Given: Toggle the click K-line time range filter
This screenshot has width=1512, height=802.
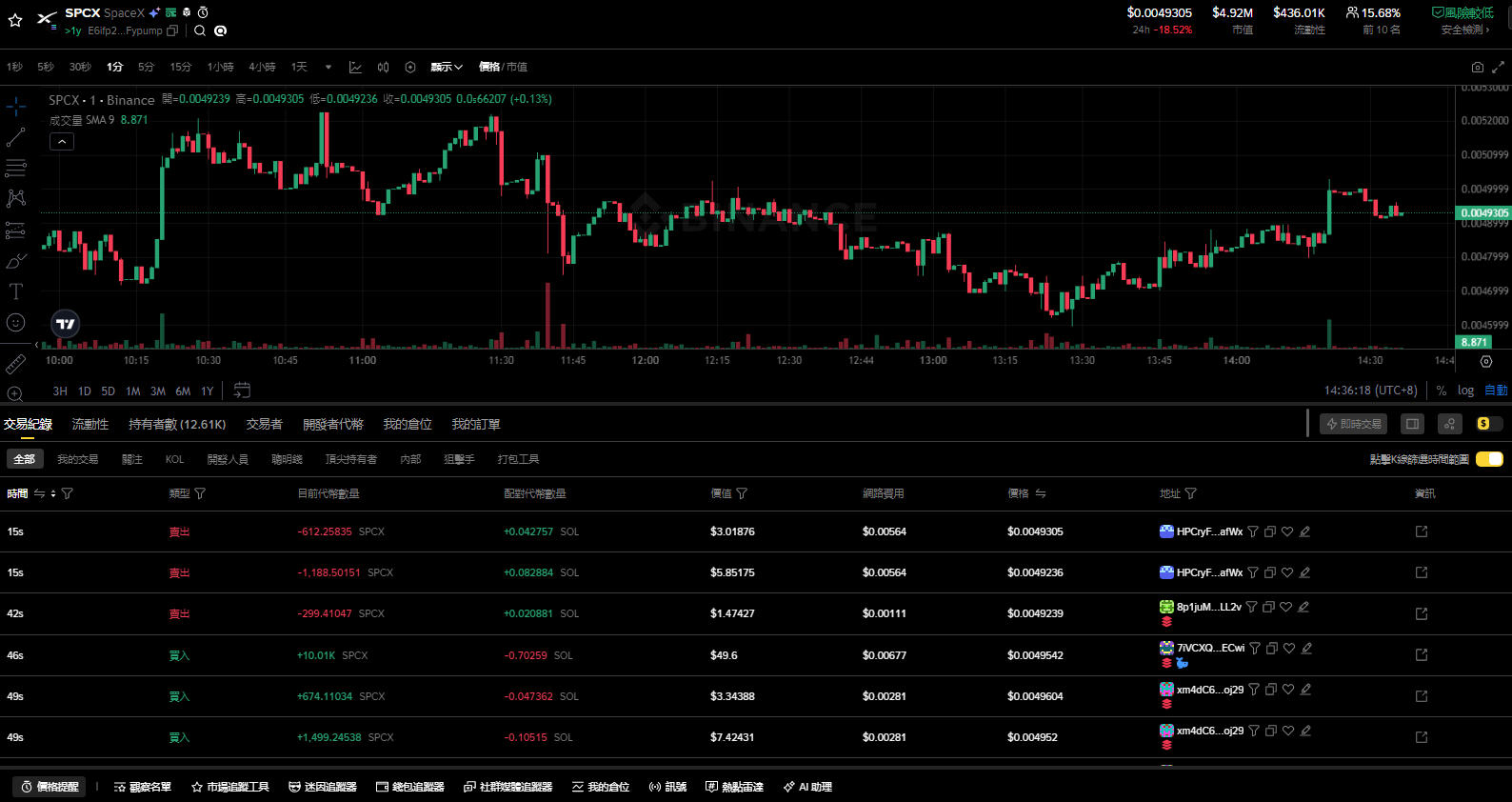Looking at the screenshot, I should pyautogui.click(x=1489, y=459).
